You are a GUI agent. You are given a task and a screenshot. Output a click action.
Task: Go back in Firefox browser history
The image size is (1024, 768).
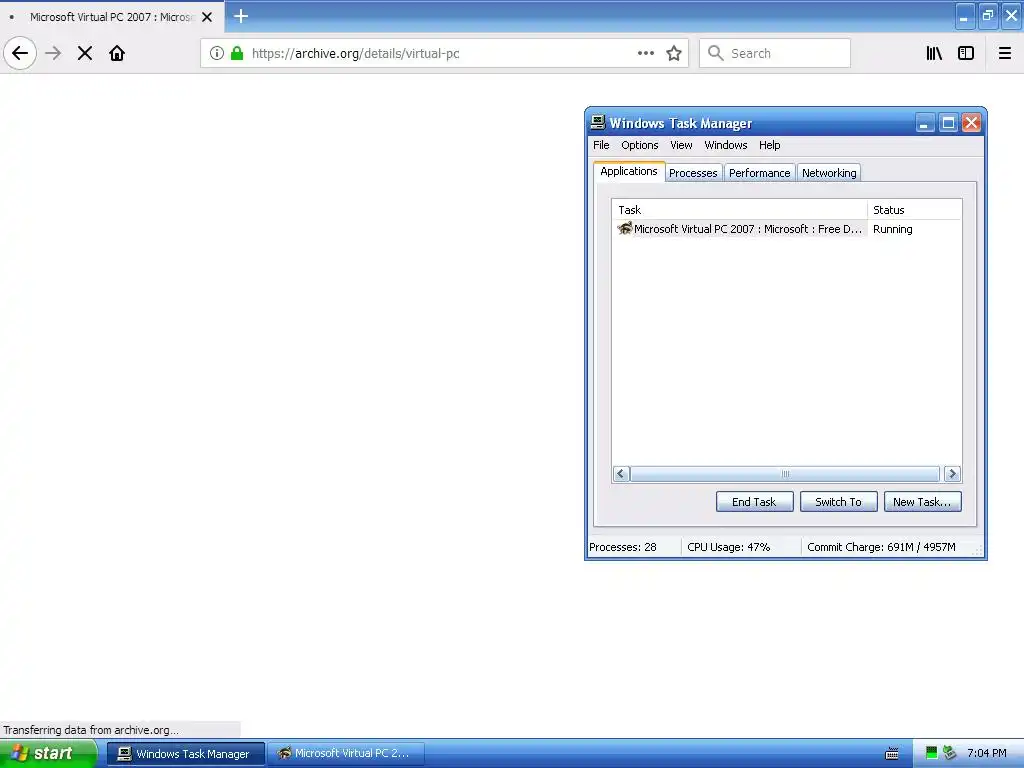(x=20, y=53)
